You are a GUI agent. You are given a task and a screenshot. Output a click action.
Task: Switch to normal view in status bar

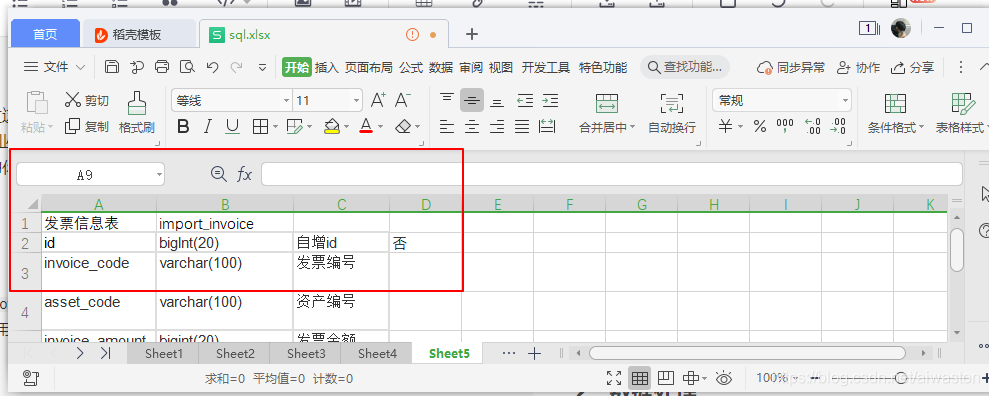(x=640, y=378)
